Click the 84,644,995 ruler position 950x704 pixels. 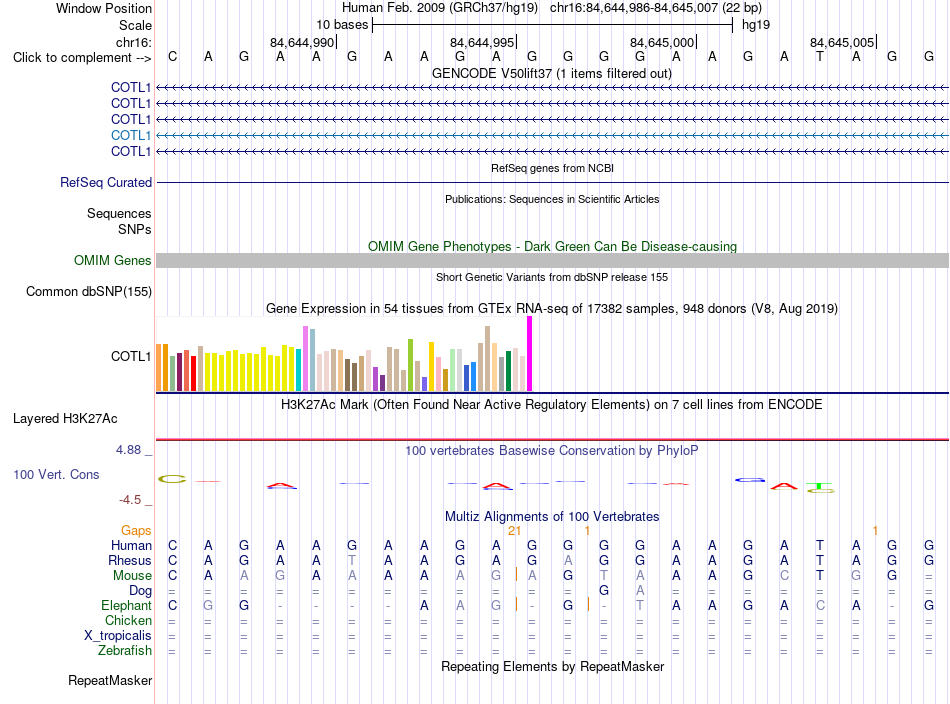[x=482, y=42]
